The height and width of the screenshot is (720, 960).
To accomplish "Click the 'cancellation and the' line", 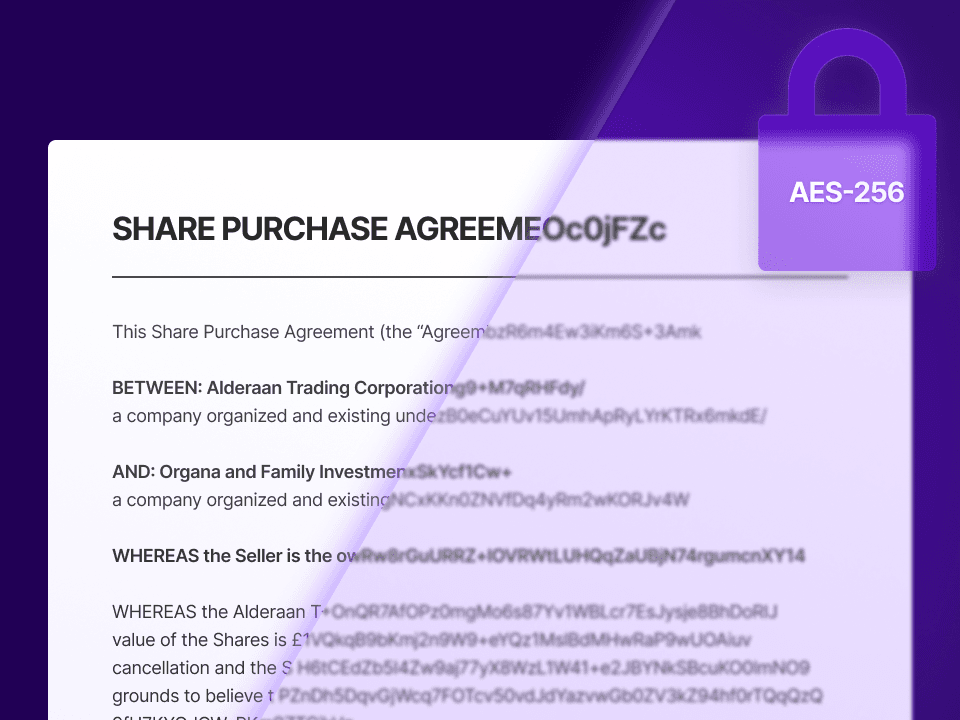I will click(200, 667).
